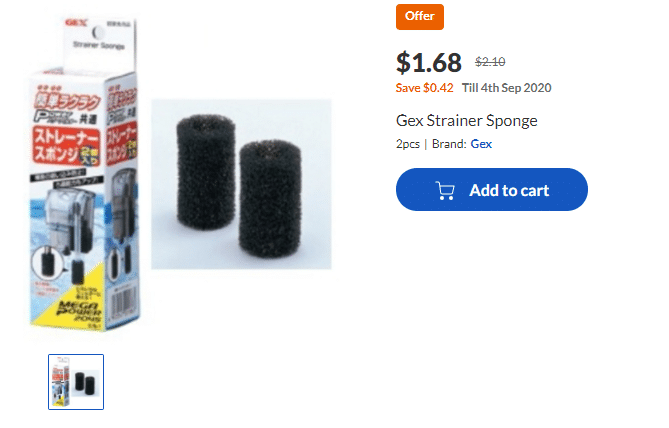Click the Save $0.42 discount text
The width and height of the screenshot is (669, 428).
pyautogui.click(x=425, y=88)
